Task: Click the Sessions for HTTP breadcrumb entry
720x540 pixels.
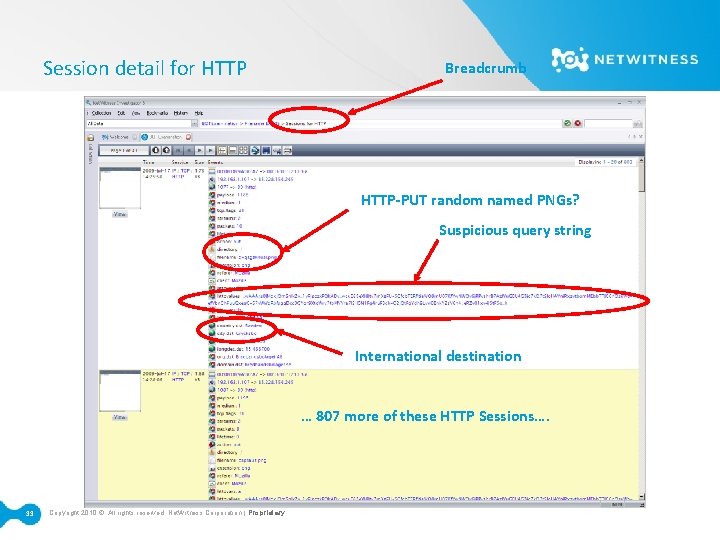Action: (x=306, y=124)
